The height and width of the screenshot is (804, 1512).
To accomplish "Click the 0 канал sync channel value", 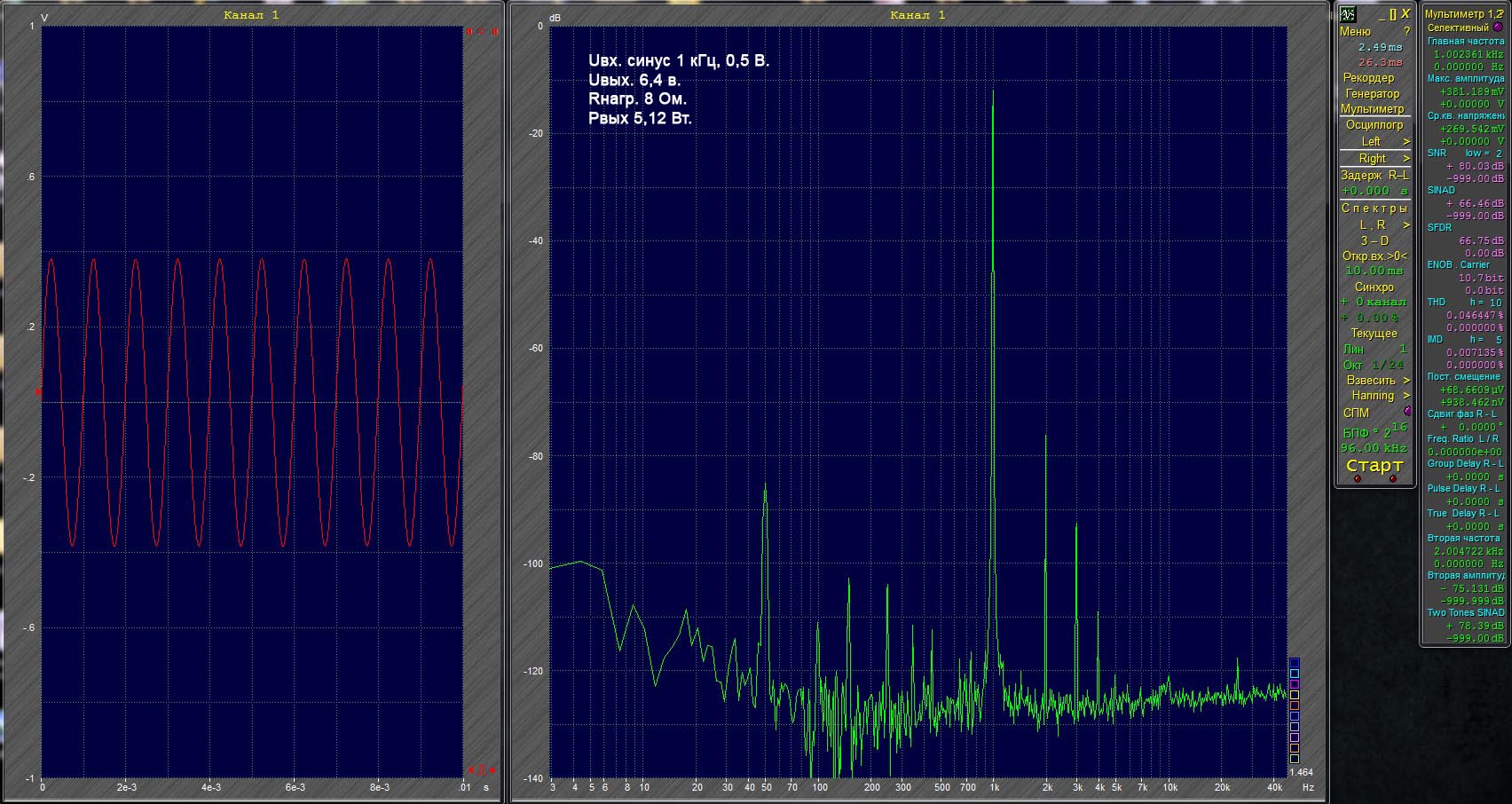I will coord(1374,302).
